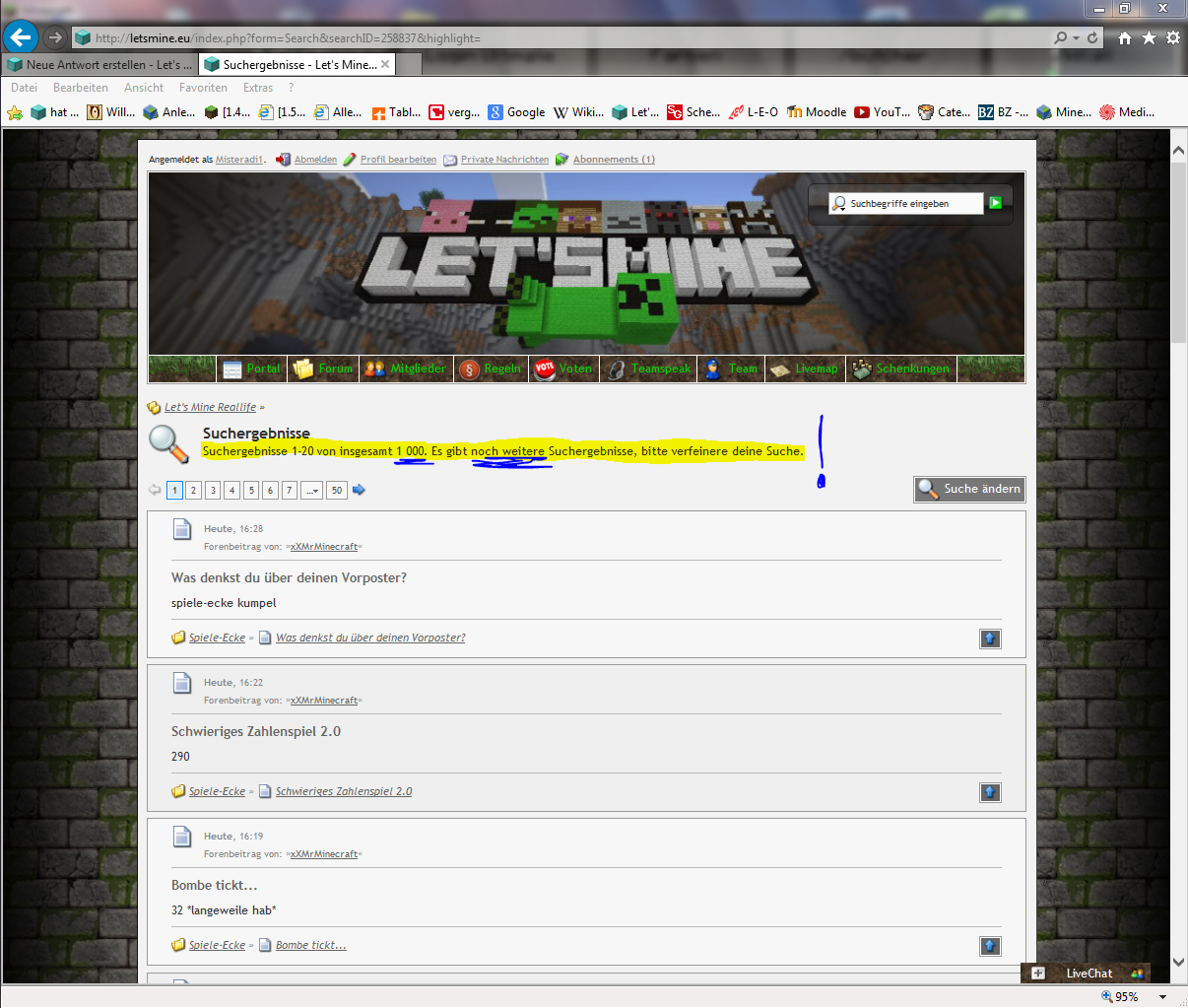
Task: Open the zoom level dropdown at 95%
Action: point(1163,997)
